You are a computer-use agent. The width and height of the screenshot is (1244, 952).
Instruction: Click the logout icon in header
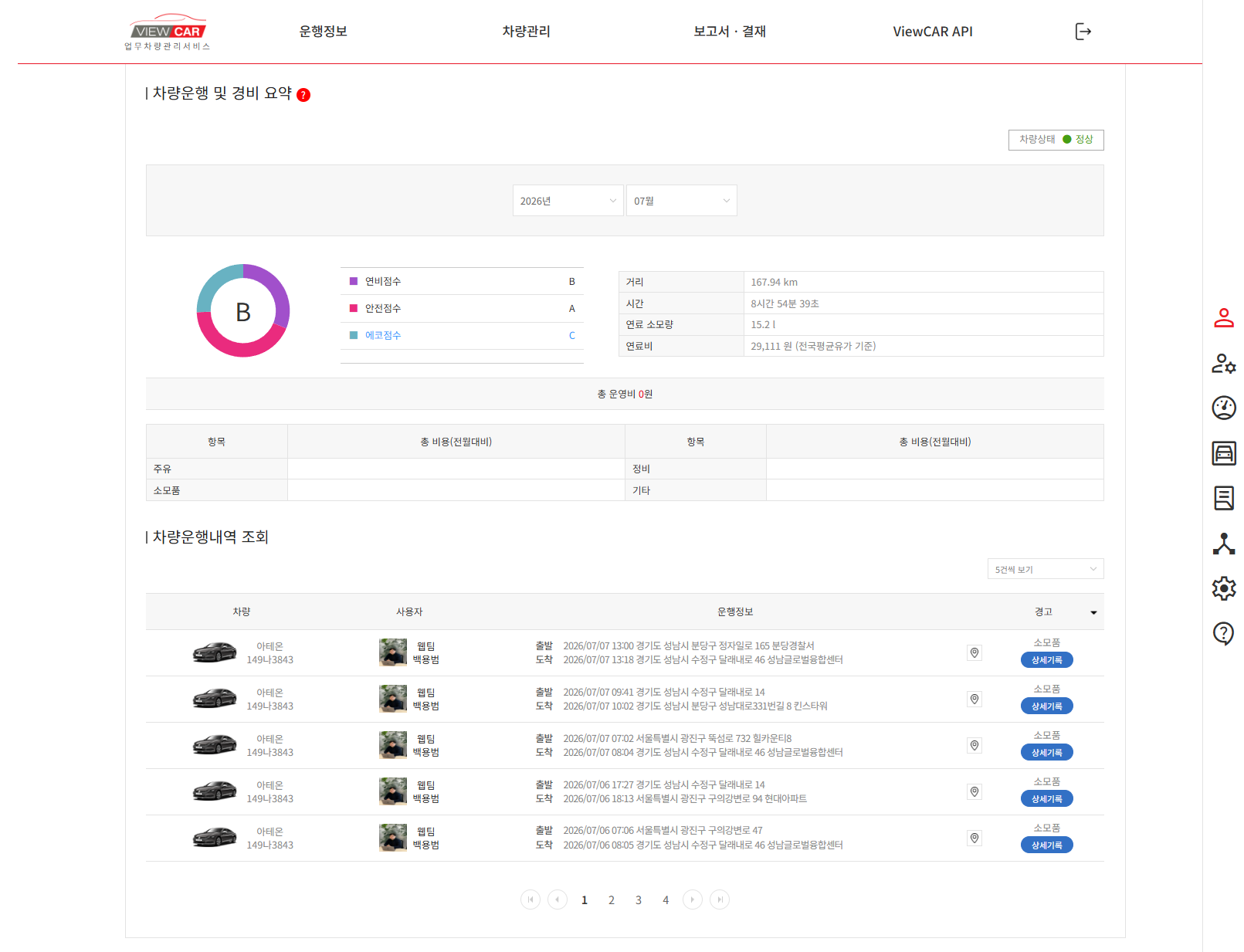point(1083,32)
